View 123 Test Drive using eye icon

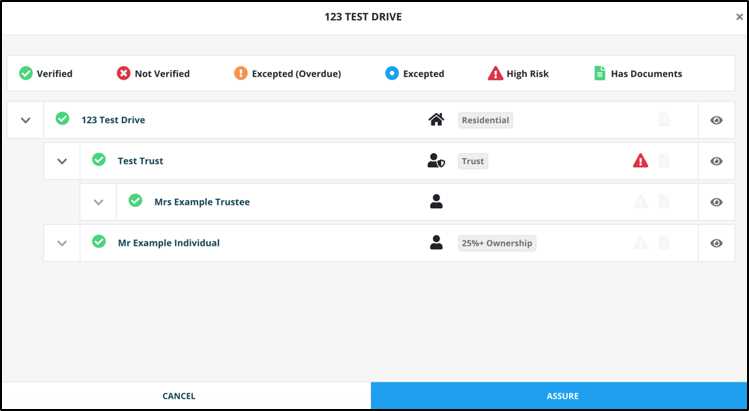716,120
